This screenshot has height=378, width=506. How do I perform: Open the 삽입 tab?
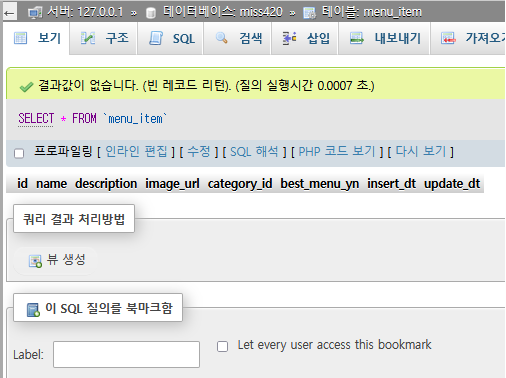click(x=305, y=38)
